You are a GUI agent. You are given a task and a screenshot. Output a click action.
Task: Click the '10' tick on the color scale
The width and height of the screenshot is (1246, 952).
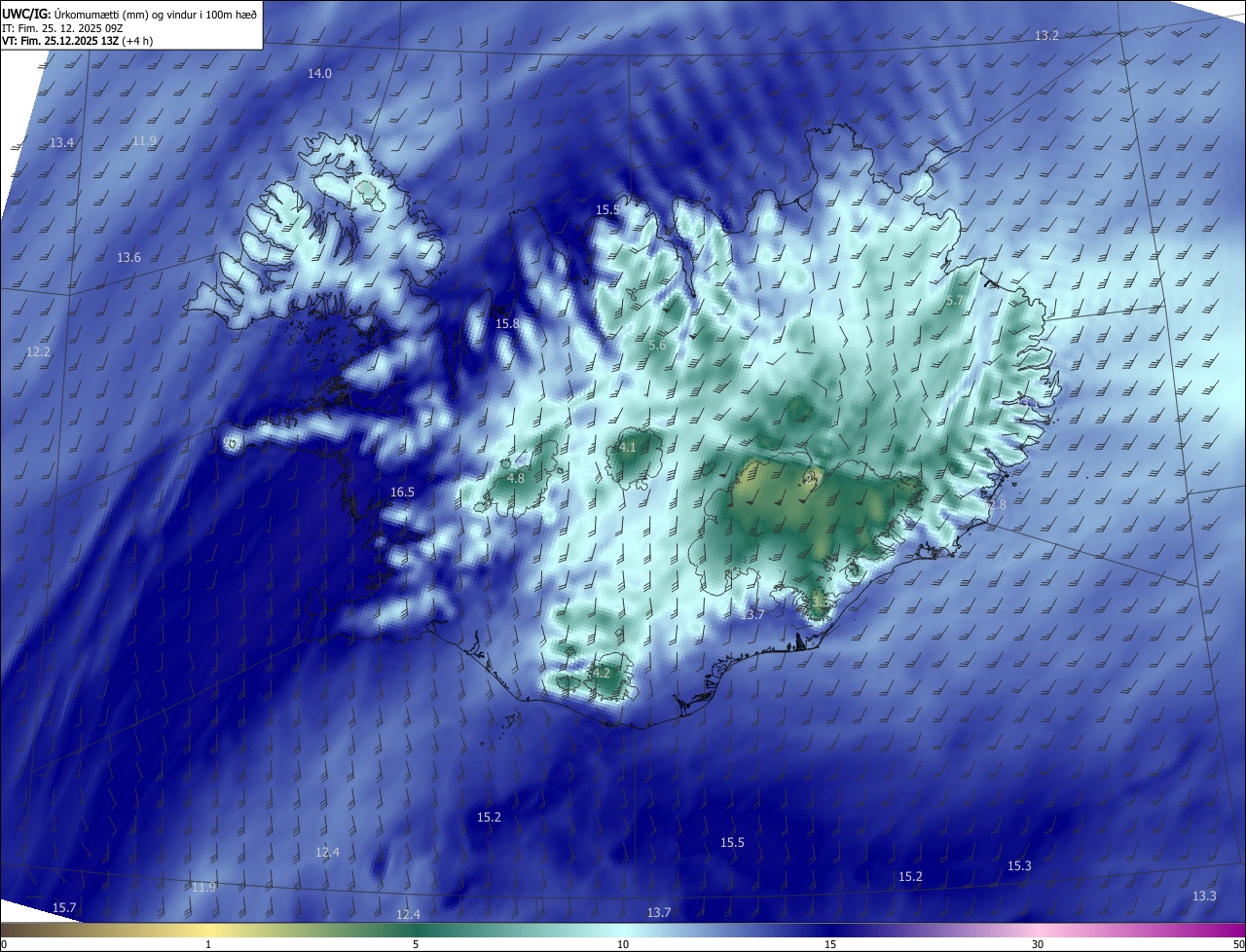click(x=623, y=945)
